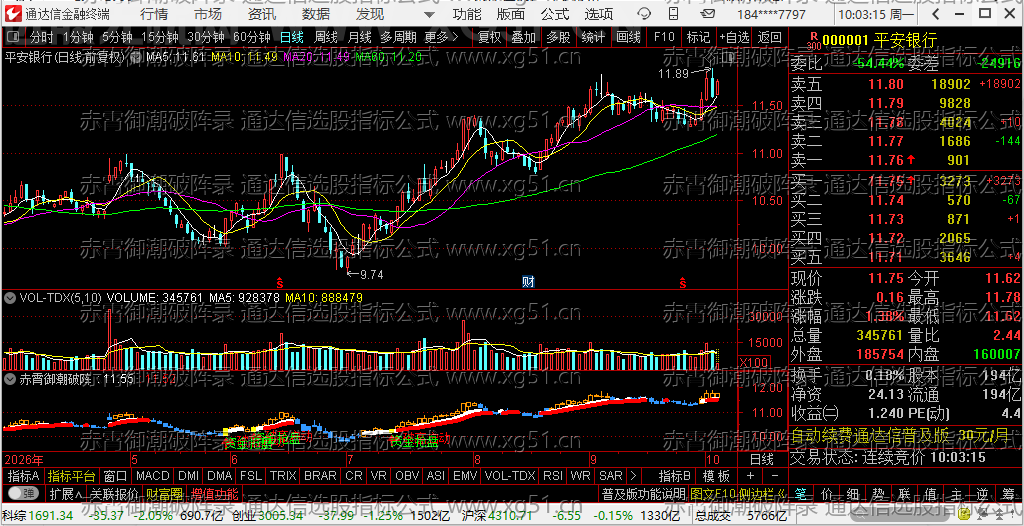Collapse the VOL-TDX indicator panel arrow
Viewport: 1024px width, 526px height.
tap(10, 298)
